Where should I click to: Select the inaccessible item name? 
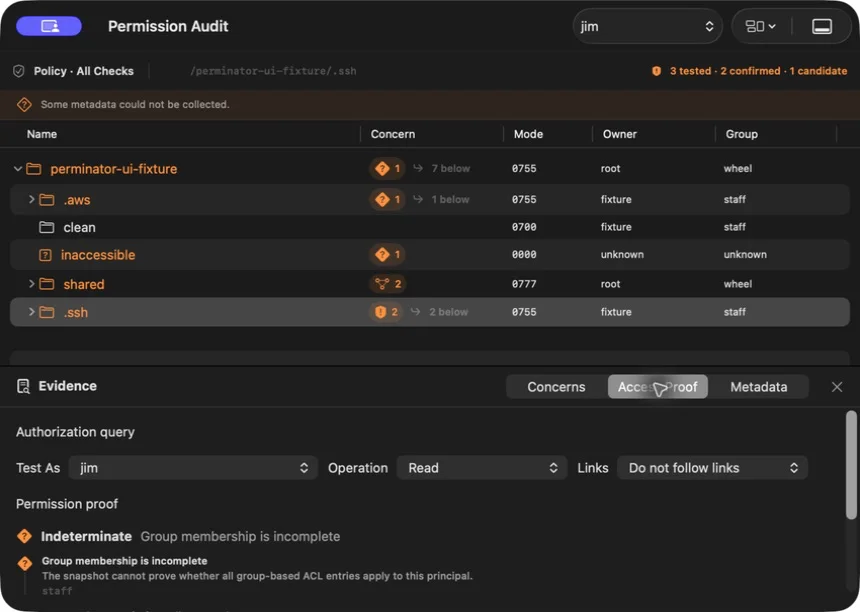tap(98, 255)
